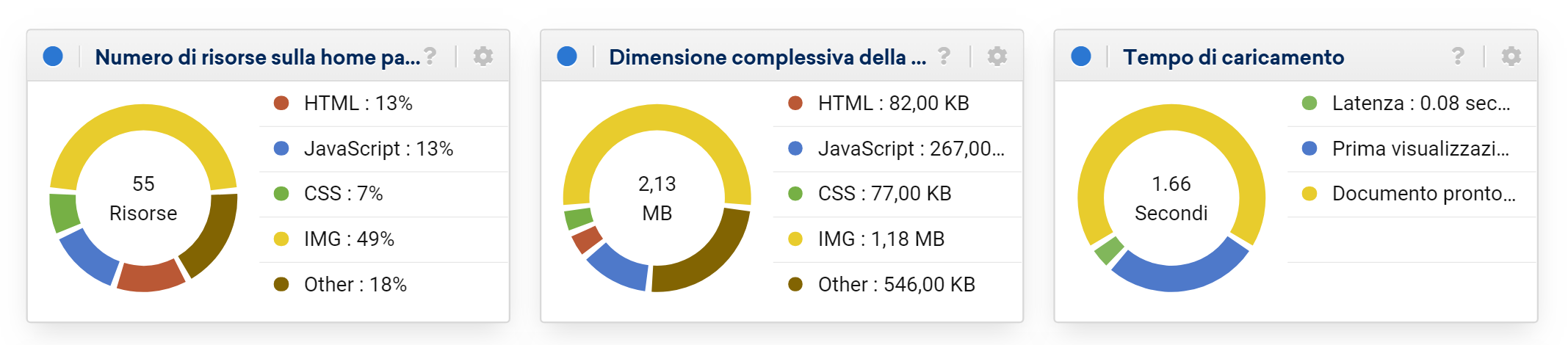Show help for Tempo di caricamento
This screenshot has width=1568, height=345.
tap(1458, 56)
